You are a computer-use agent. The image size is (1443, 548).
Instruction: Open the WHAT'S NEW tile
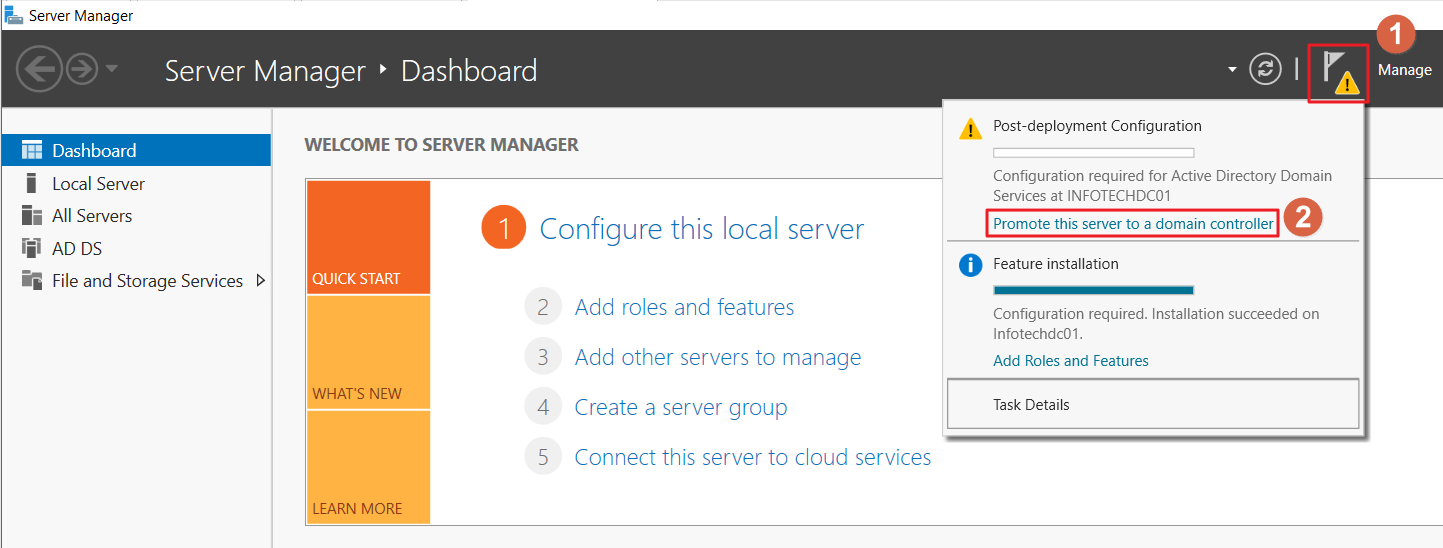368,352
